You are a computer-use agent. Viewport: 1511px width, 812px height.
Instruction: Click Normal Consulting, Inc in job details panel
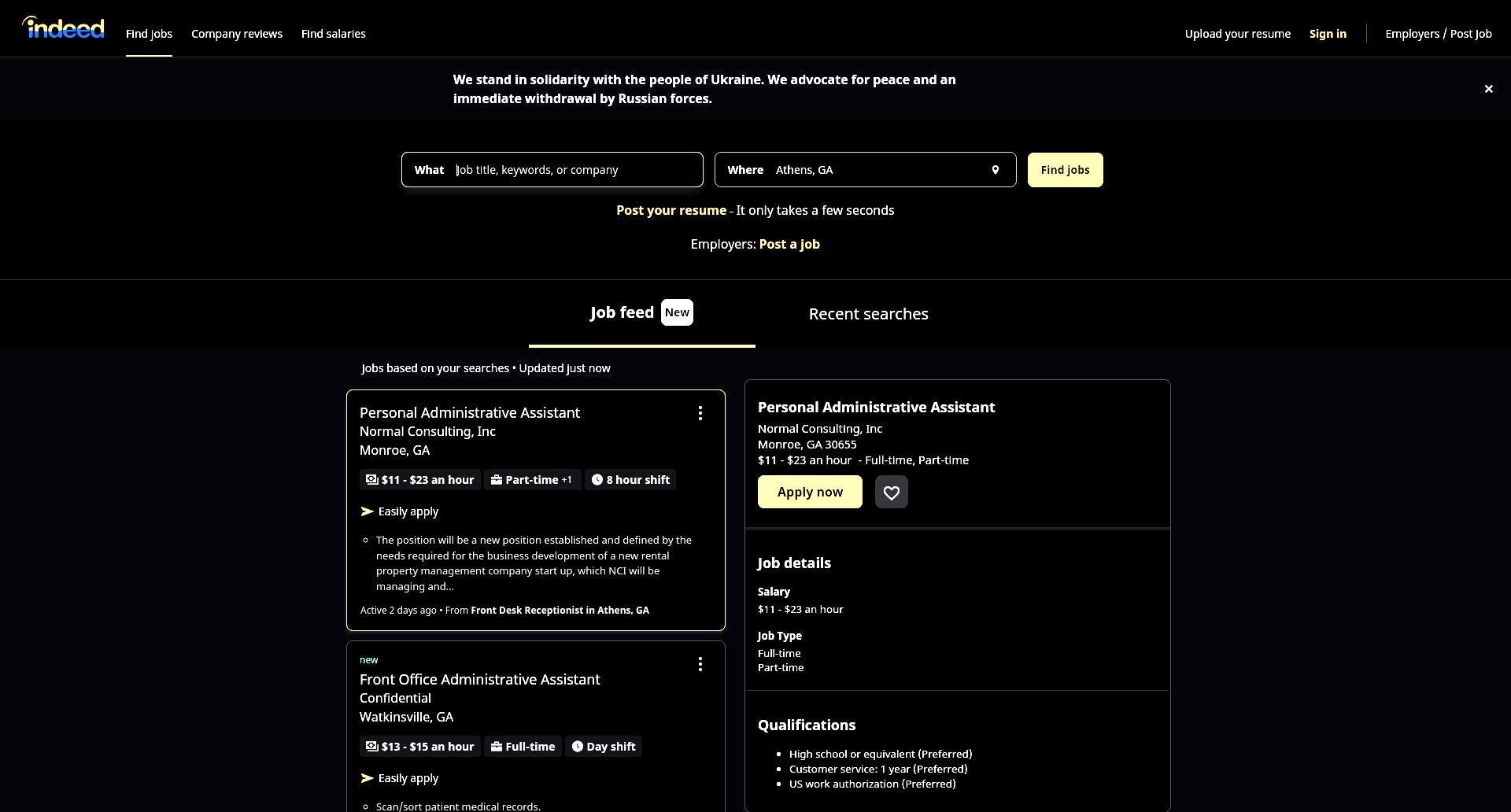point(820,429)
